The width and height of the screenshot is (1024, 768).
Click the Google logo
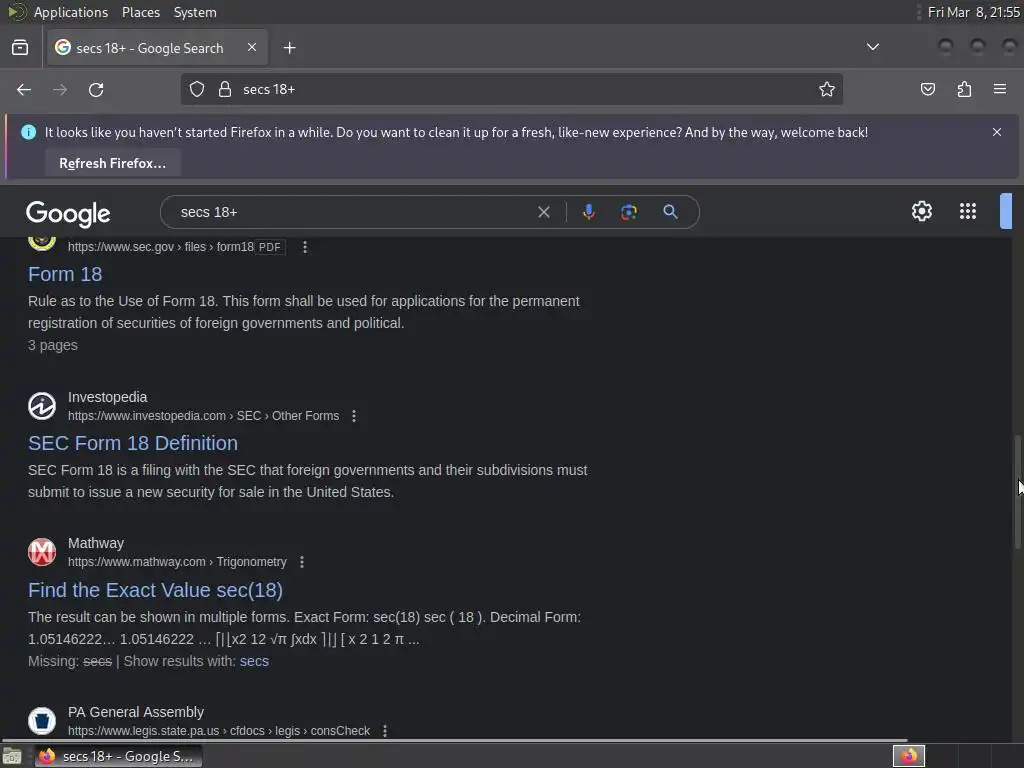(68, 213)
